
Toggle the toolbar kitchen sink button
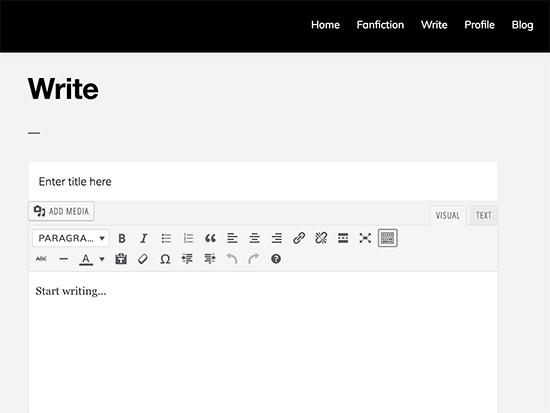pyautogui.click(x=388, y=238)
